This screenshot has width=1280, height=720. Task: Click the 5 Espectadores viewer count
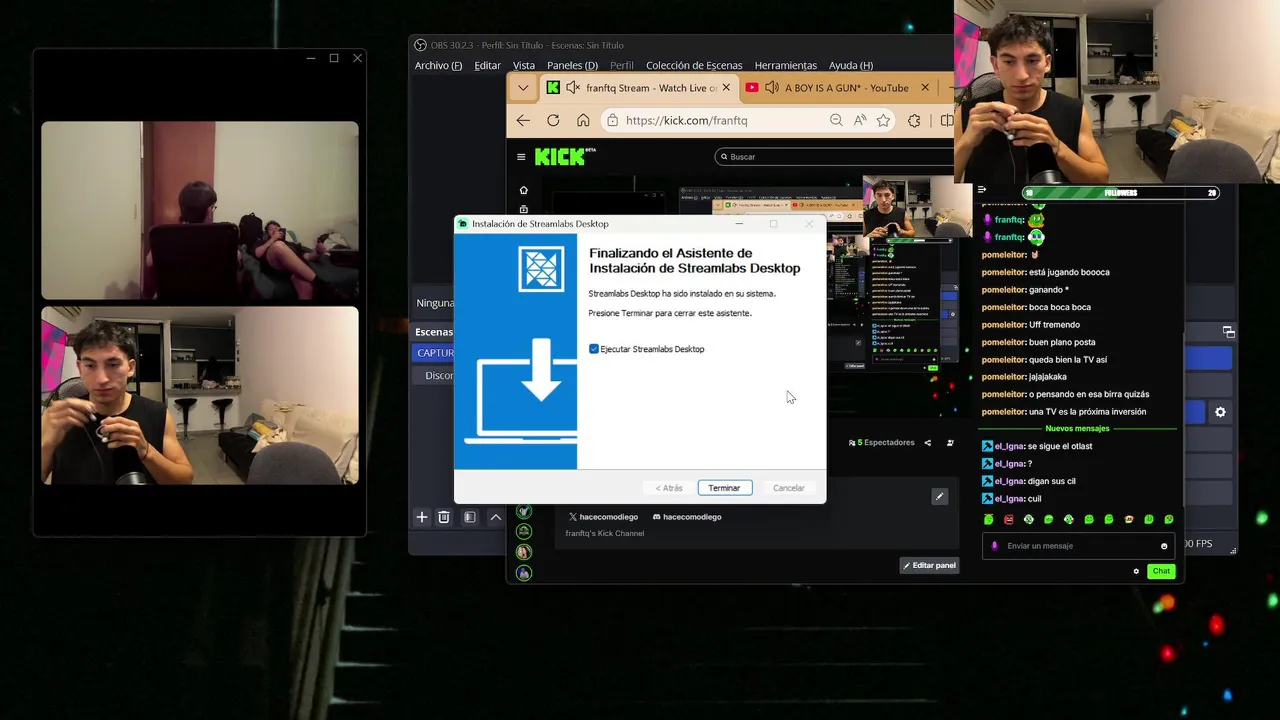click(881, 443)
